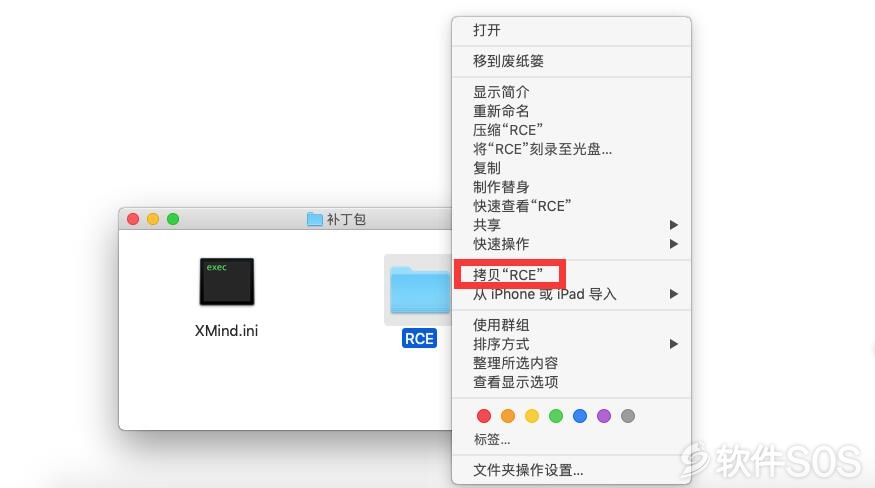The width and height of the screenshot is (875, 488).
Task: Select the XMind.ini exec file icon
Action: click(x=227, y=281)
